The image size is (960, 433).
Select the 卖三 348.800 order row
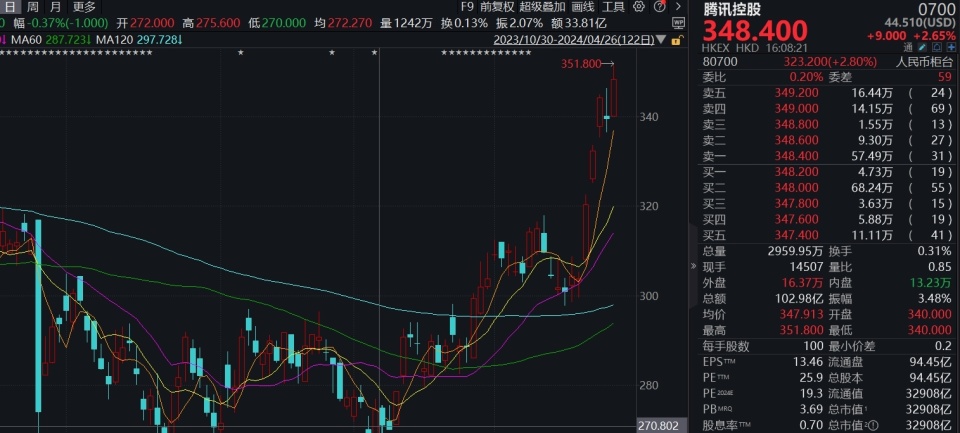829,124
